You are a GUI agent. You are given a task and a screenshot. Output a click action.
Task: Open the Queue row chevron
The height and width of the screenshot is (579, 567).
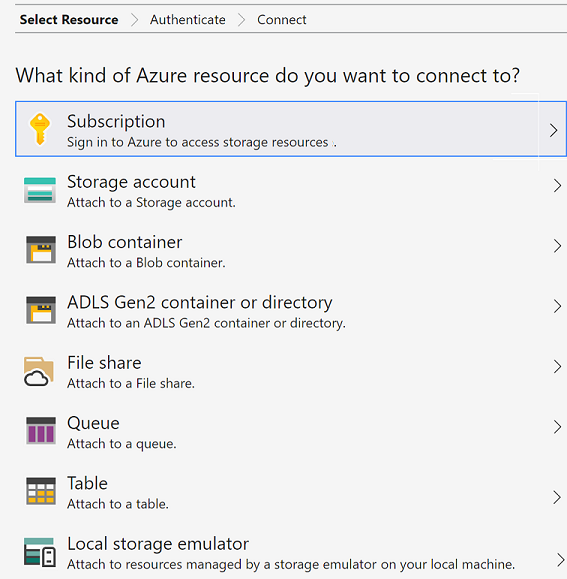click(x=557, y=427)
